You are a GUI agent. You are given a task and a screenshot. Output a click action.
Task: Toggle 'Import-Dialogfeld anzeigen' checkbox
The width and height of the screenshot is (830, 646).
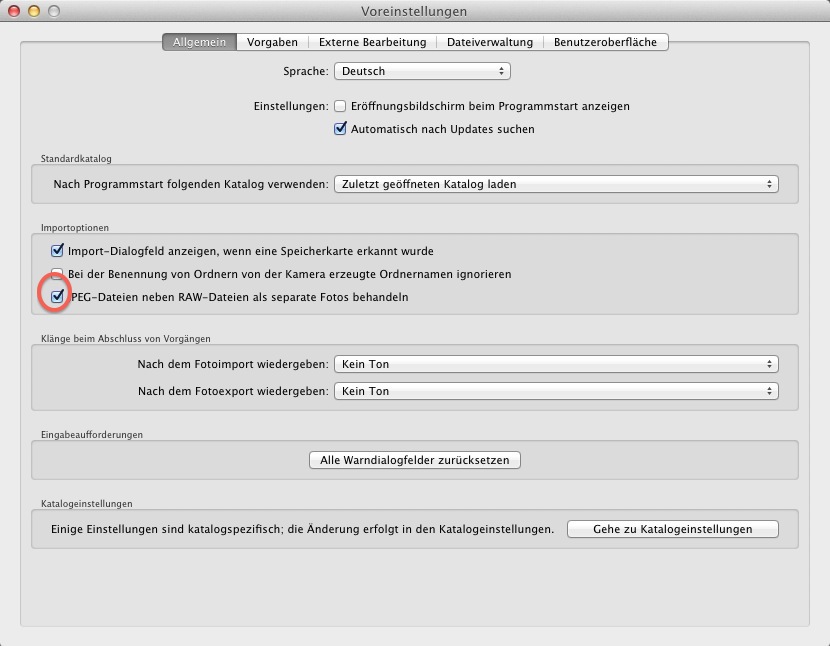[58, 251]
